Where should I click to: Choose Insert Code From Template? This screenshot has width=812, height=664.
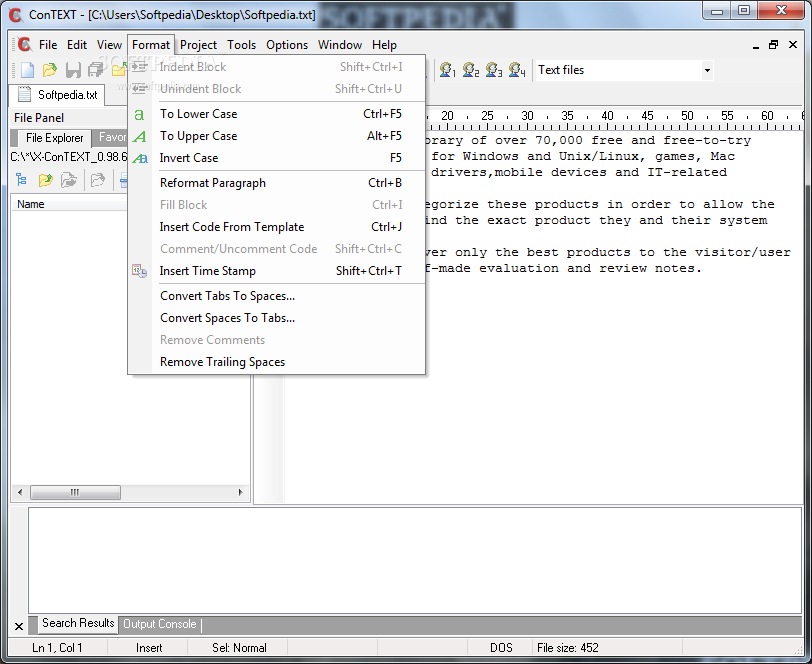click(x=277, y=227)
